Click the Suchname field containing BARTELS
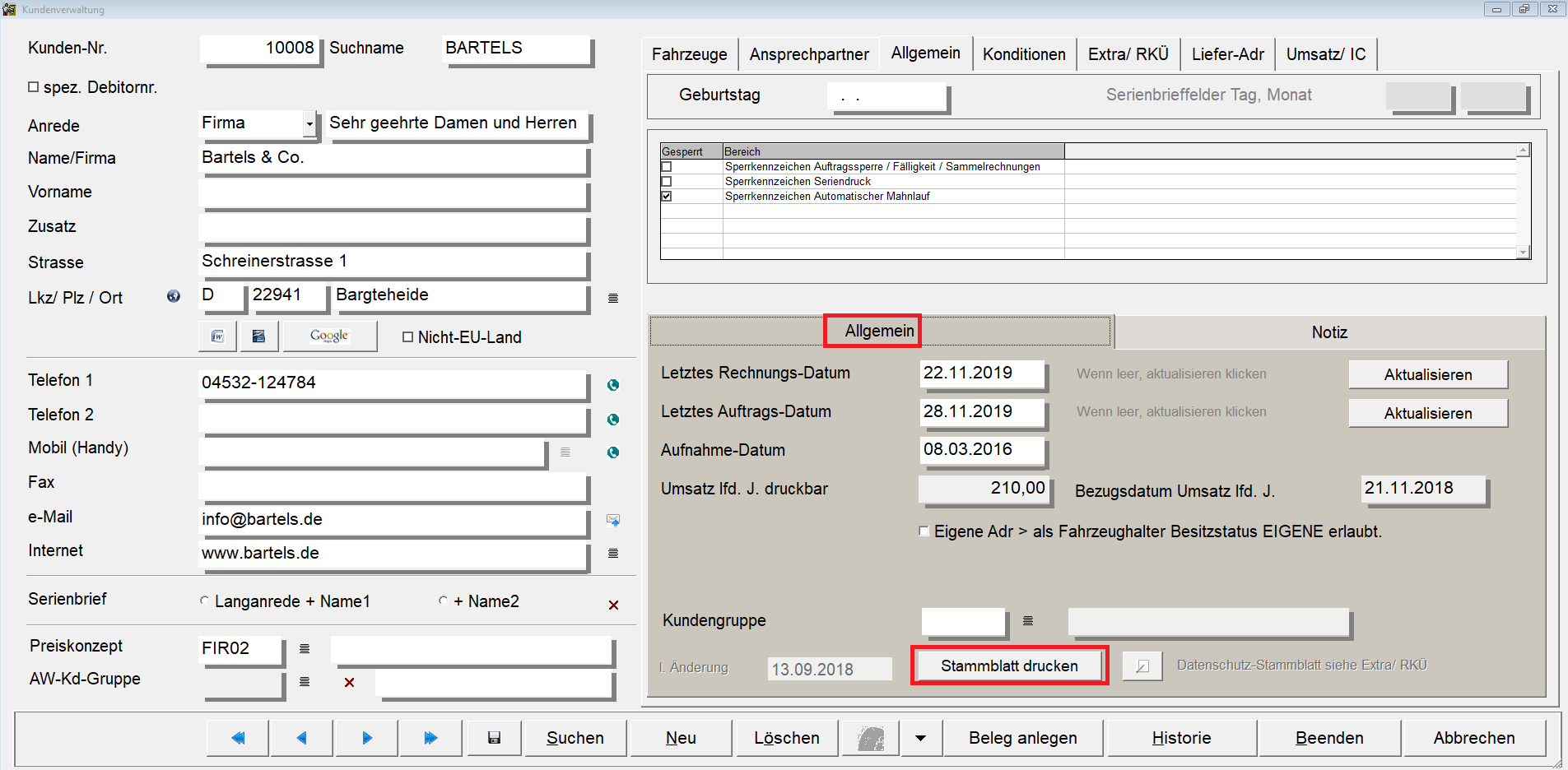Screen dimensions: 1568x770 coord(516,49)
